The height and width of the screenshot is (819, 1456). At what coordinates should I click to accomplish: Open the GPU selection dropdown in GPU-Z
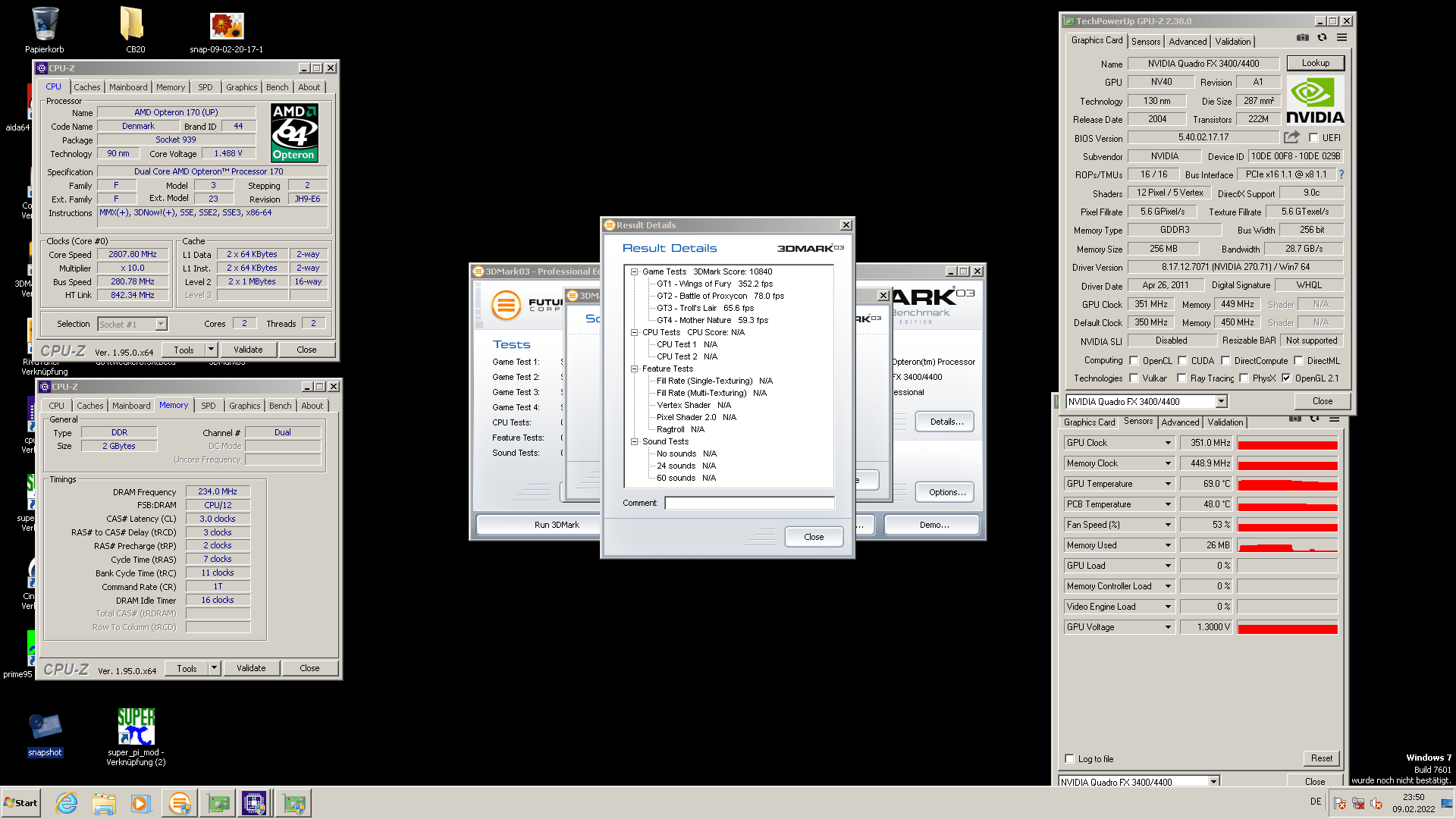click(1222, 402)
